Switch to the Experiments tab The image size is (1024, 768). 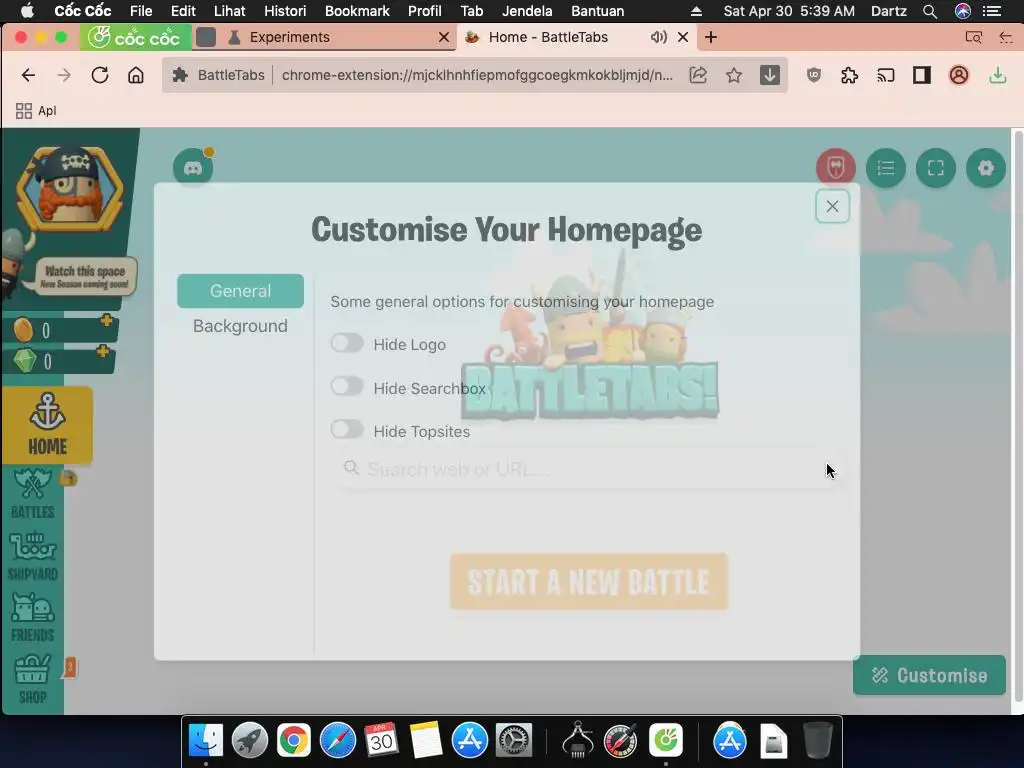coord(289,37)
